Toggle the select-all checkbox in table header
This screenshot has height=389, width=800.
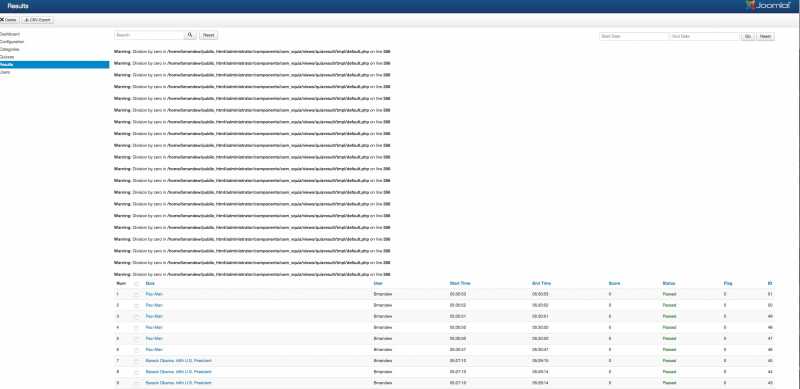(136, 283)
